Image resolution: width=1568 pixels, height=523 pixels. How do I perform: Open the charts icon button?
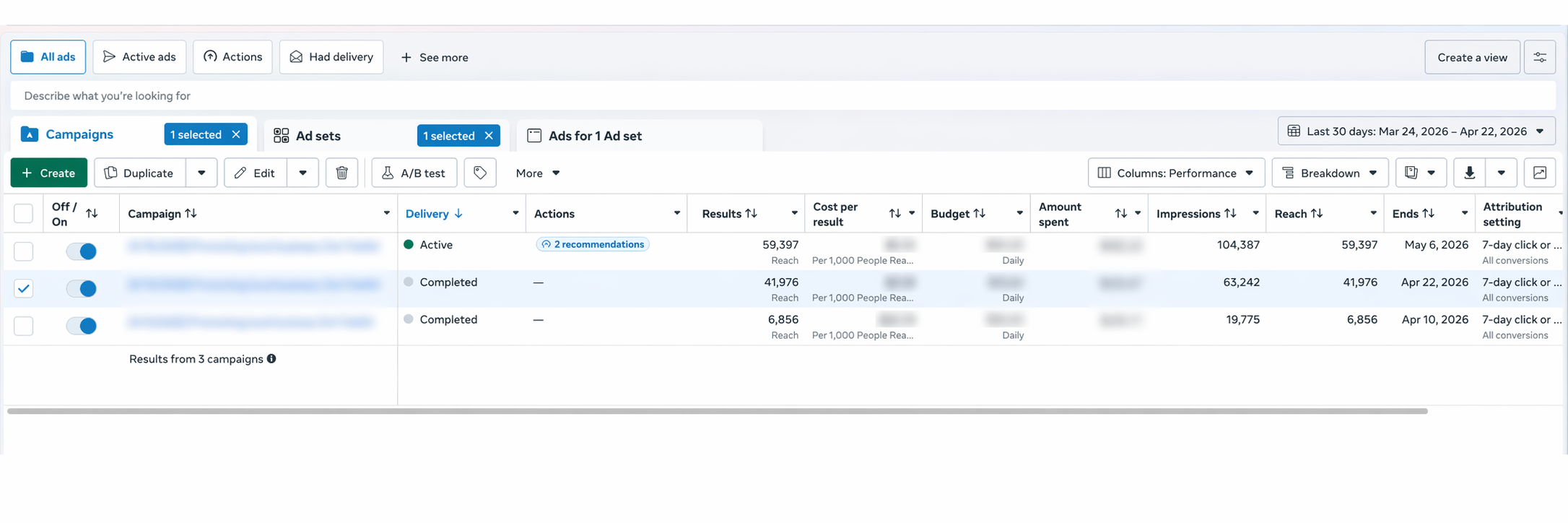[1540, 173]
